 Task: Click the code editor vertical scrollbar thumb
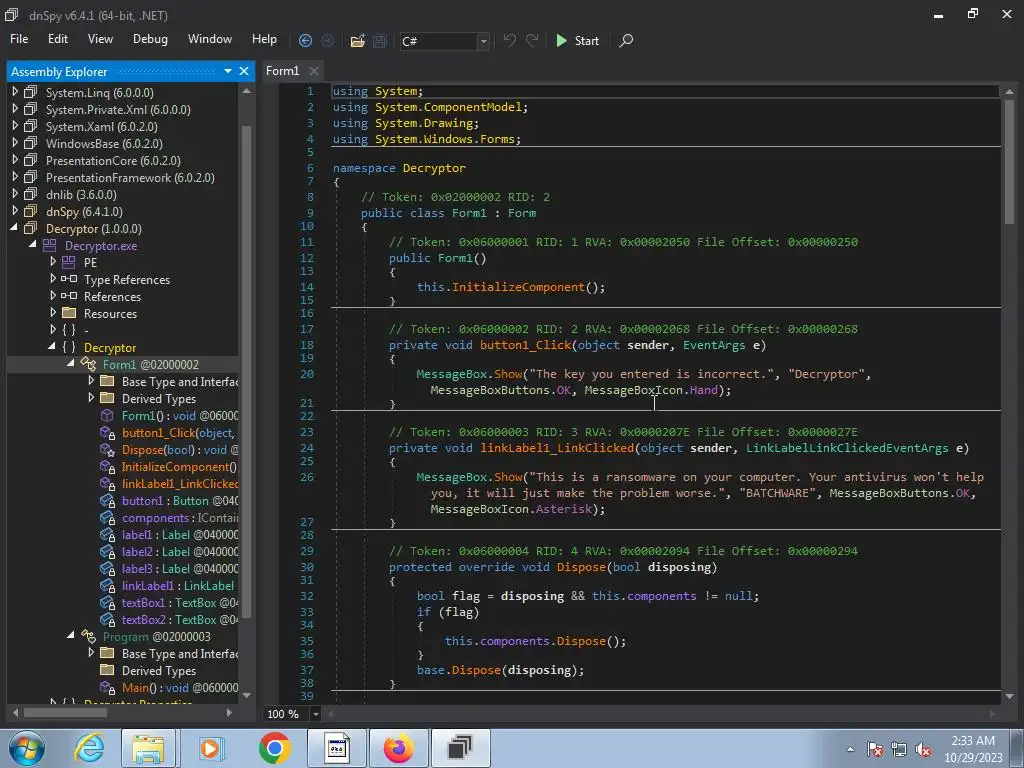[1009, 162]
